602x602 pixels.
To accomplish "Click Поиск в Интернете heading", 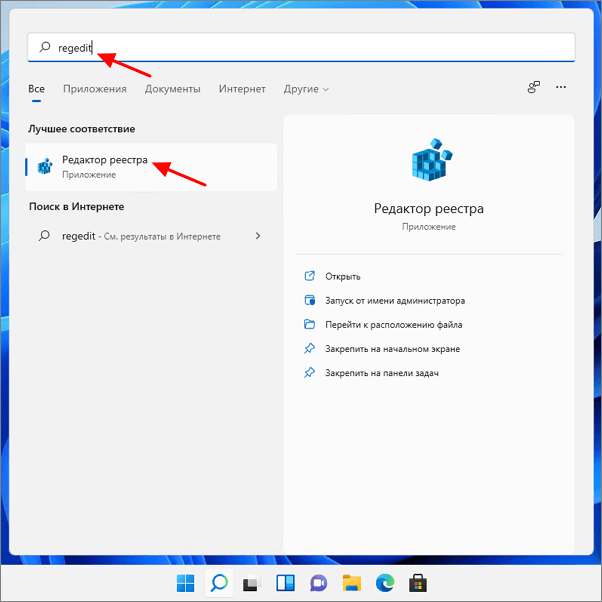I will pyautogui.click(x=77, y=207).
